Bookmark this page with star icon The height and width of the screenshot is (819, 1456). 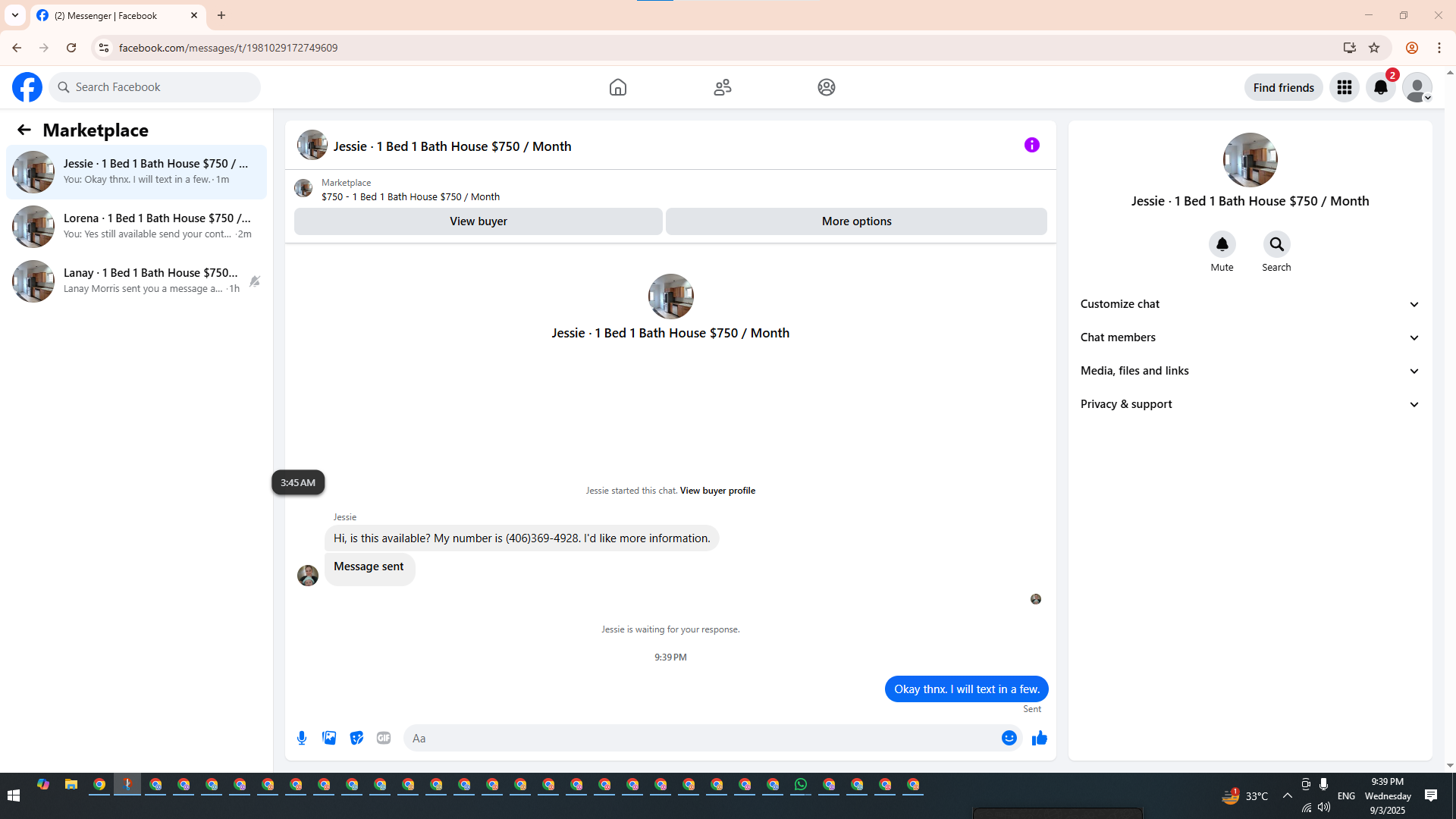point(1374,48)
